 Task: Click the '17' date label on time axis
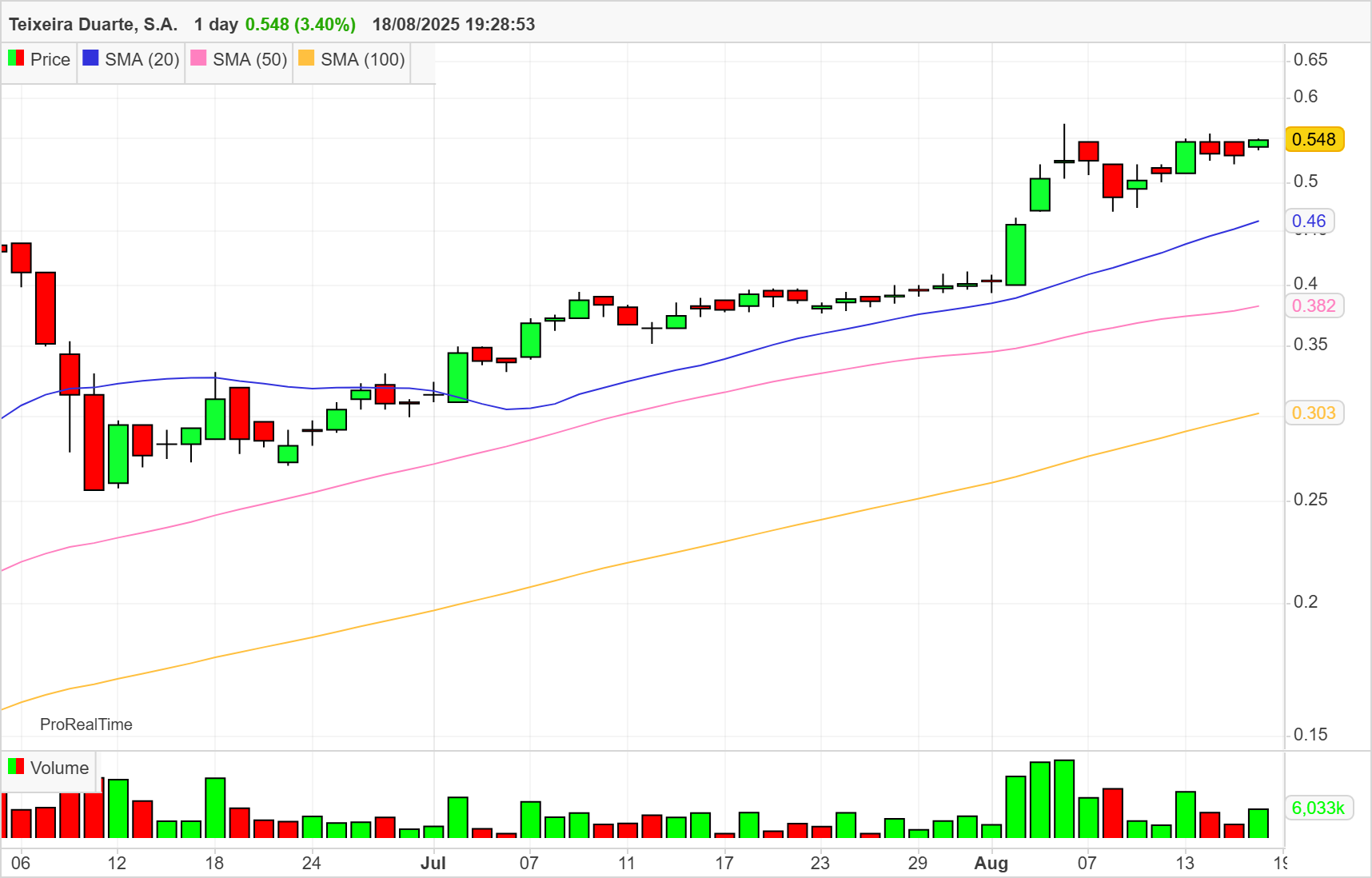(724, 864)
